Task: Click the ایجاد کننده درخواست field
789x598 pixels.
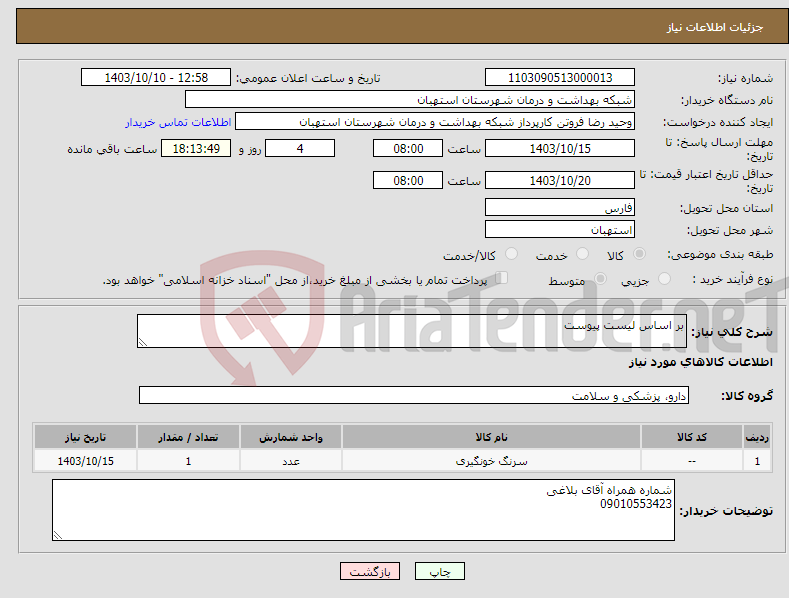Action: (435, 122)
